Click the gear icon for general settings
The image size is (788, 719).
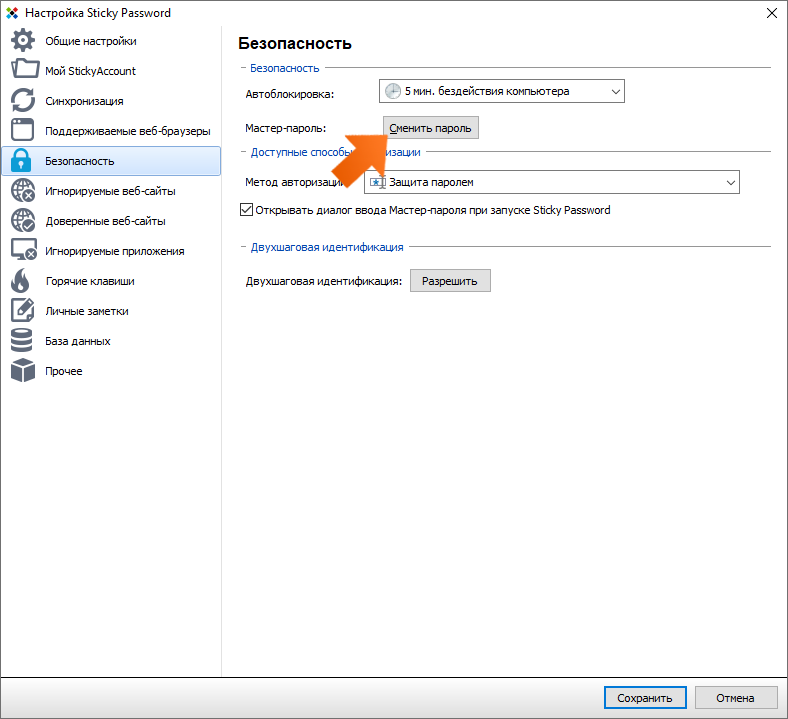(23, 41)
